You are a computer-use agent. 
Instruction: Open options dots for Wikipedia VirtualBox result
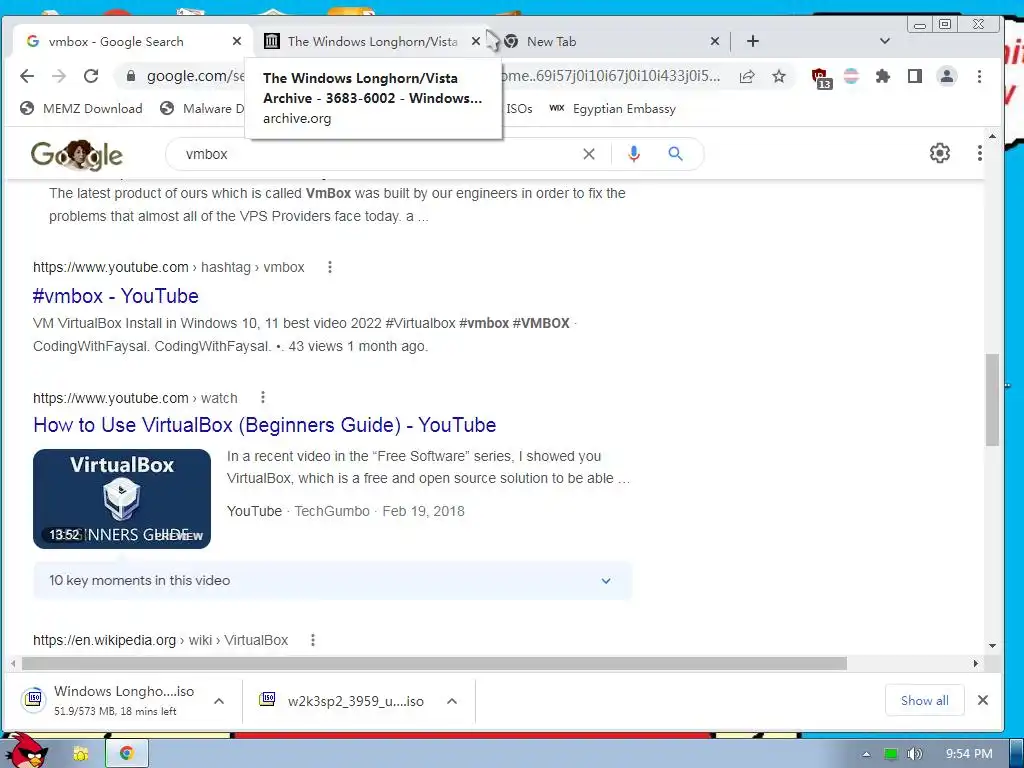tap(313, 640)
